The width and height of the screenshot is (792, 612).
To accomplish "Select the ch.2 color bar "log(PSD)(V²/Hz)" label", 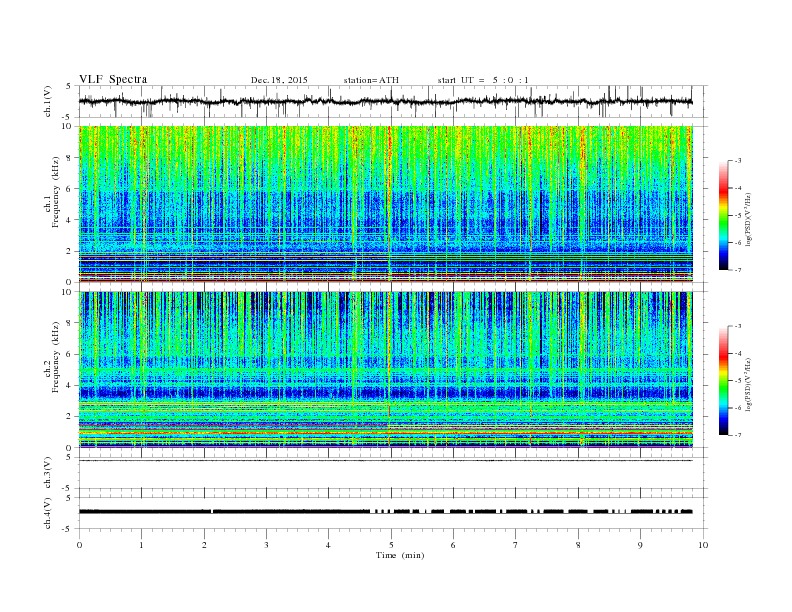I will (x=748, y=384).
